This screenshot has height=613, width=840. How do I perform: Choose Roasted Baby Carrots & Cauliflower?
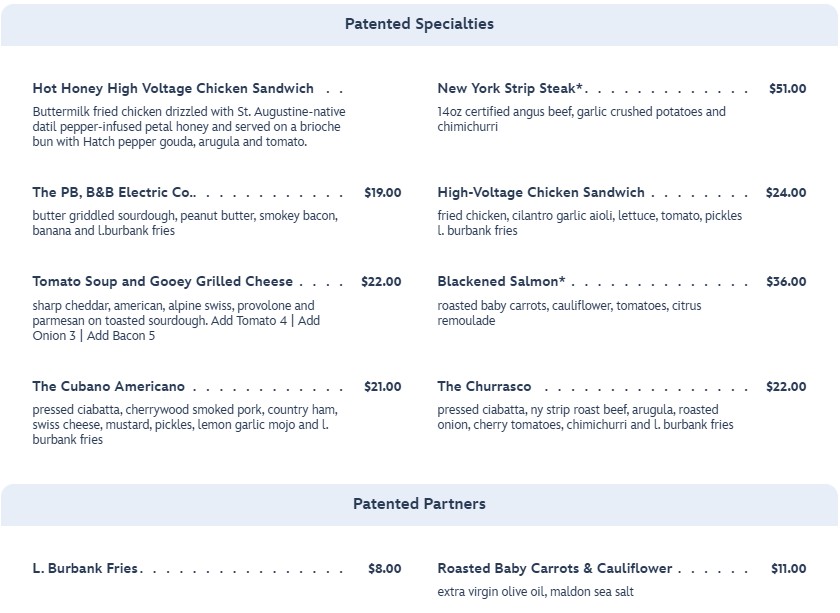[555, 569]
